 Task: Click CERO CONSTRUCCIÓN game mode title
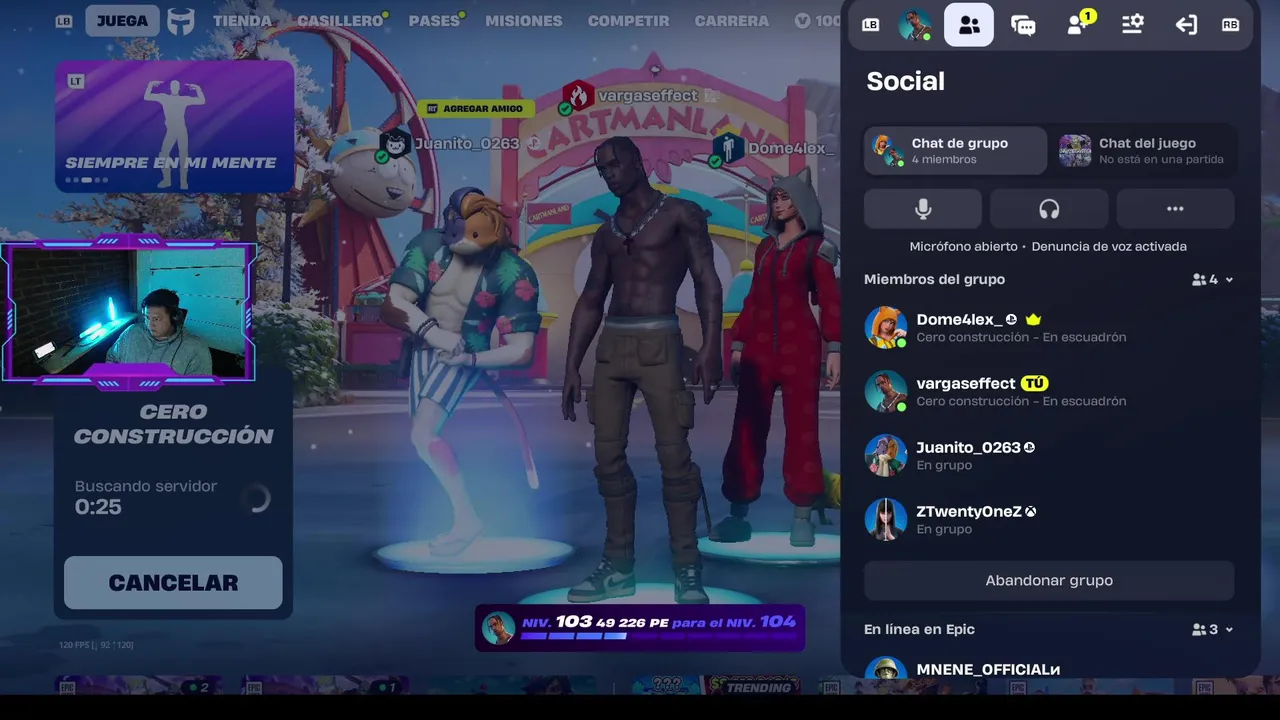173,424
